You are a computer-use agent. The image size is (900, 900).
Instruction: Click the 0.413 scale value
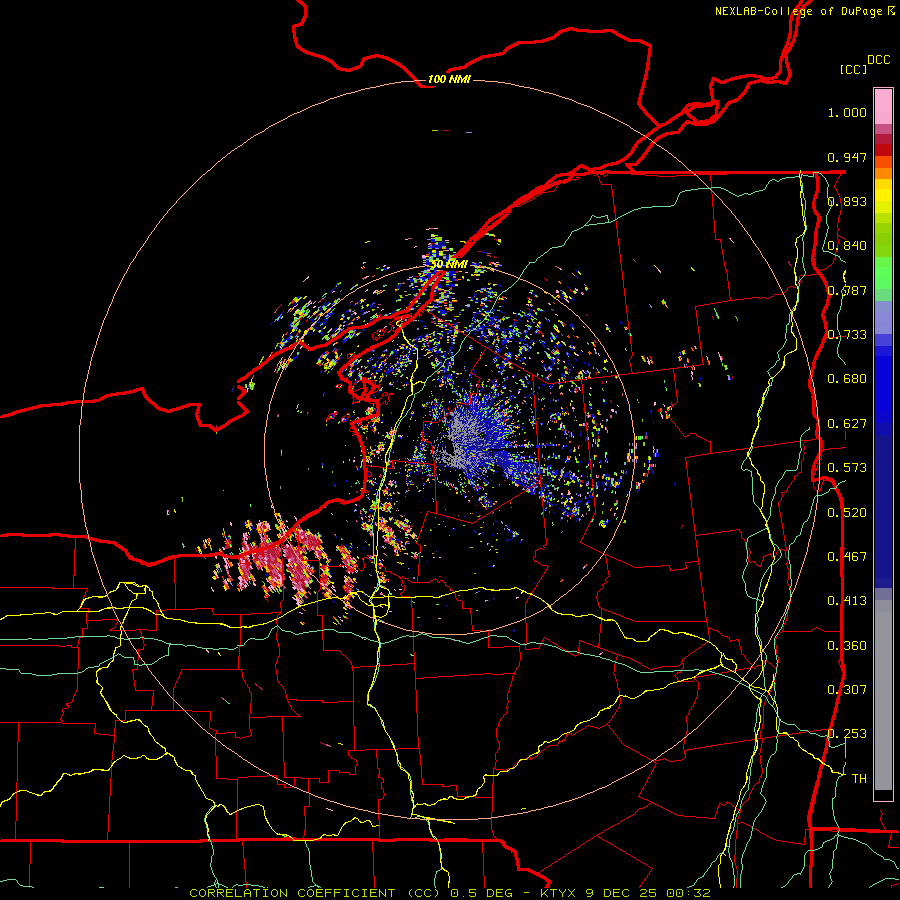pyautogui.click(x=847, y=601)
